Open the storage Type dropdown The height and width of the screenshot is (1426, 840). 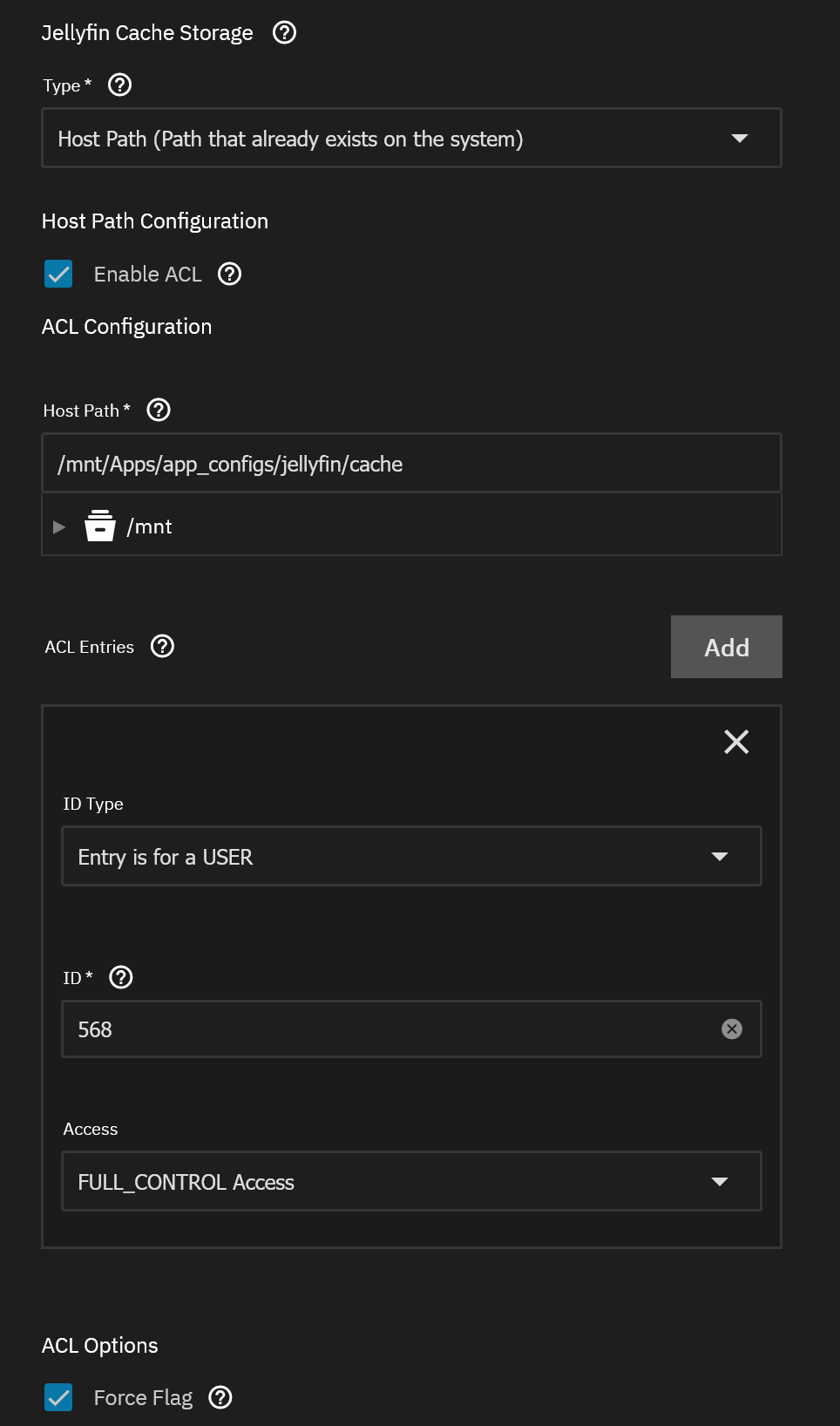coord(411,138)
